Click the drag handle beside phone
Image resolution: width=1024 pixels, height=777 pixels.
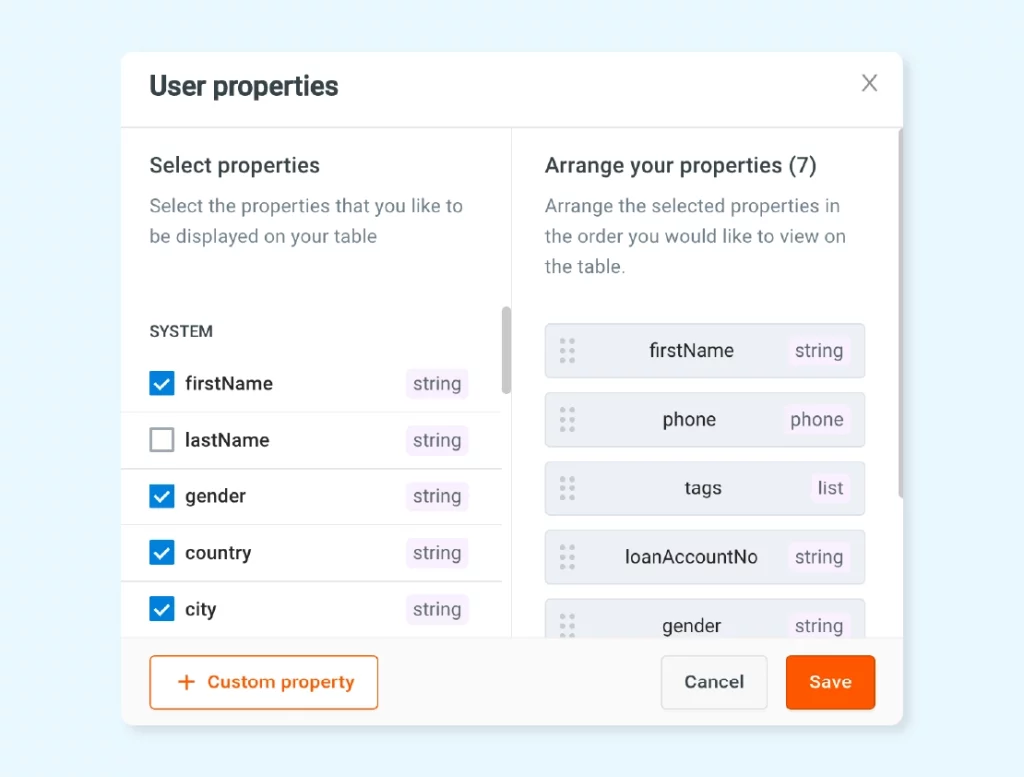(567, 420)
